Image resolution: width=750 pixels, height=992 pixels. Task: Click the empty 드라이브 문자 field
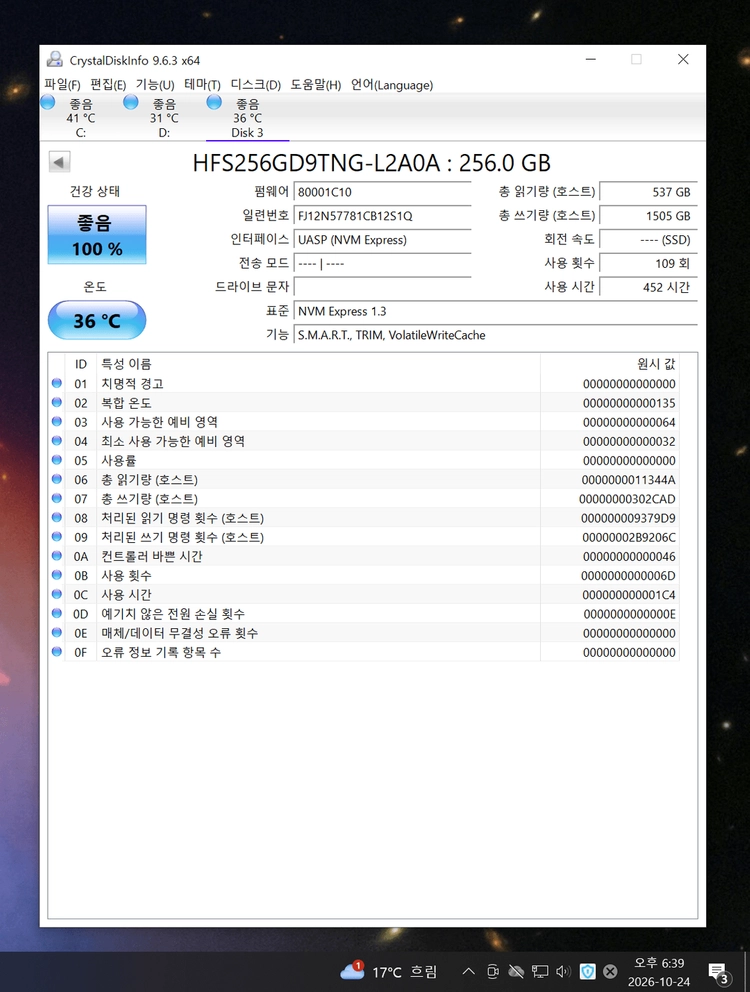pos(382,287)
